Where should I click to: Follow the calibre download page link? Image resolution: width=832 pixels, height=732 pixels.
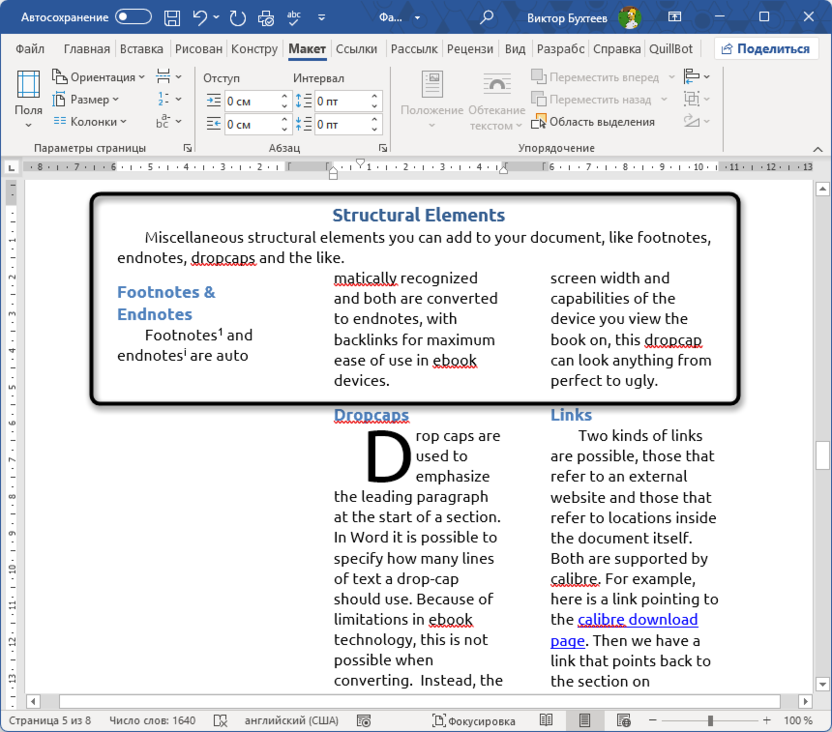coord(638,620)
